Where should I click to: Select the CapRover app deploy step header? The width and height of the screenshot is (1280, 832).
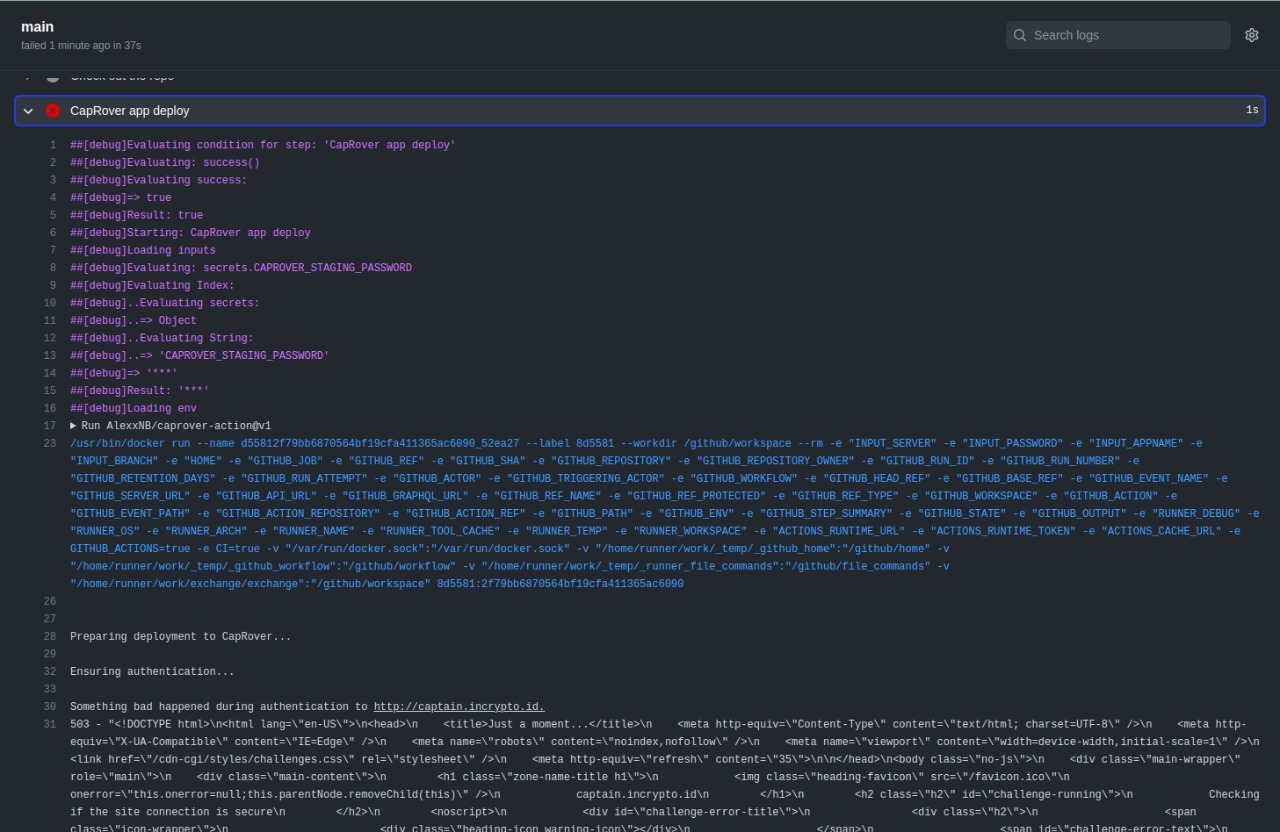pyautogui.click(x=640, y=111)
